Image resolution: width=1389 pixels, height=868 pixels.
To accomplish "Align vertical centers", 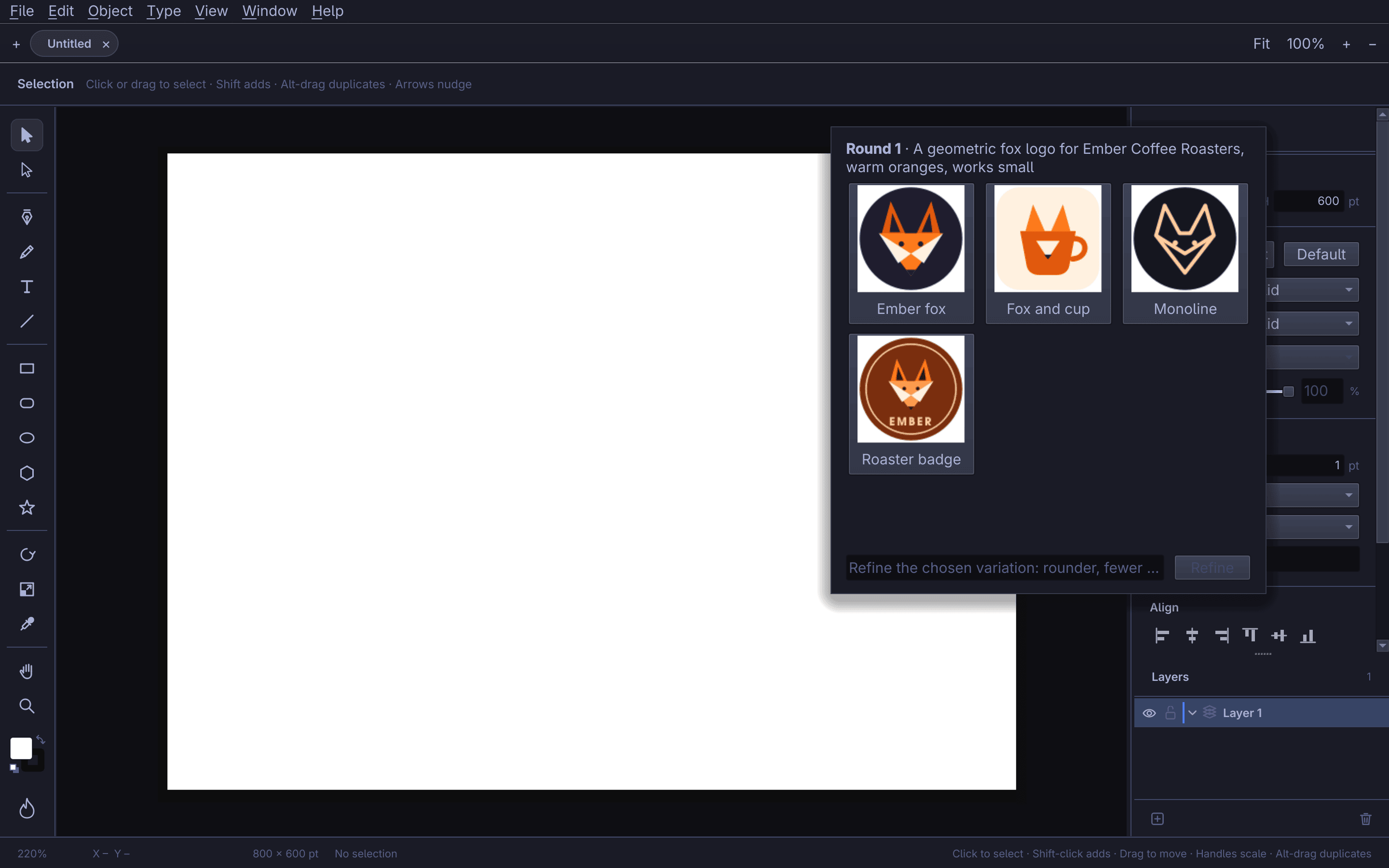I will point(1279,636).
